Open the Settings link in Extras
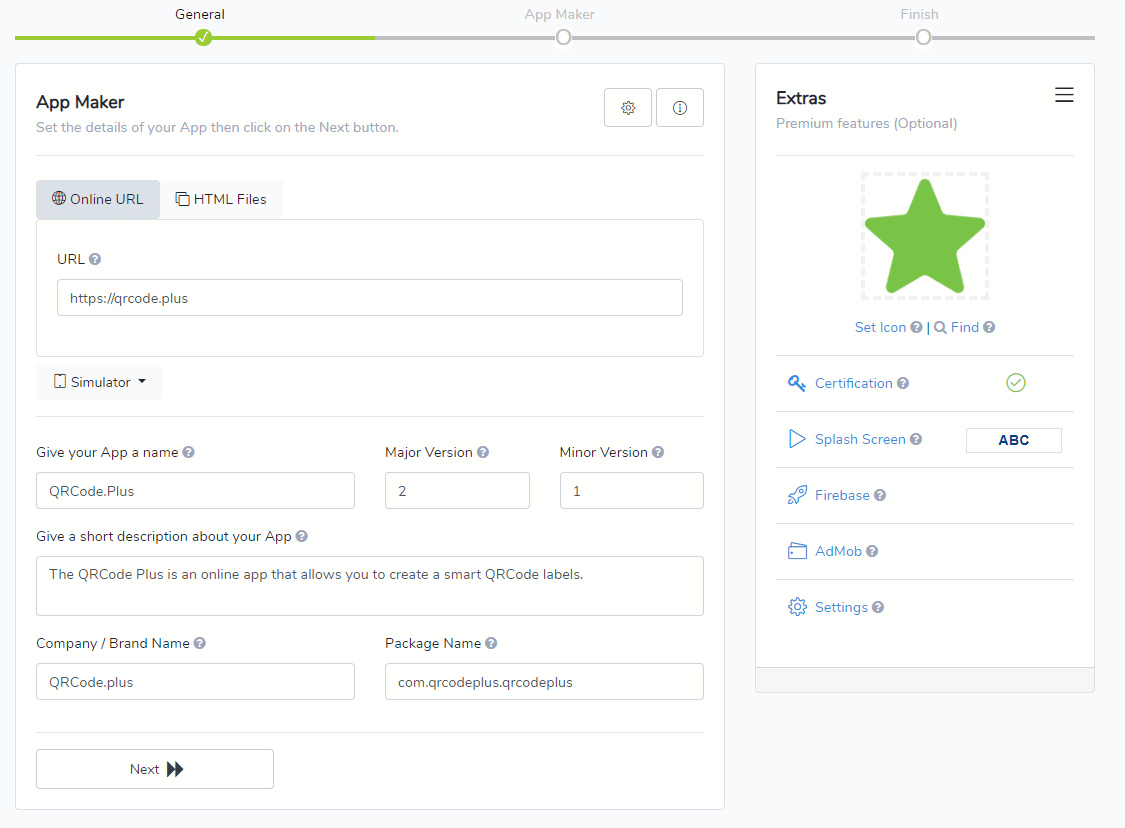Viewport: 1125px width, 828px height. click(x=841, y=607)
